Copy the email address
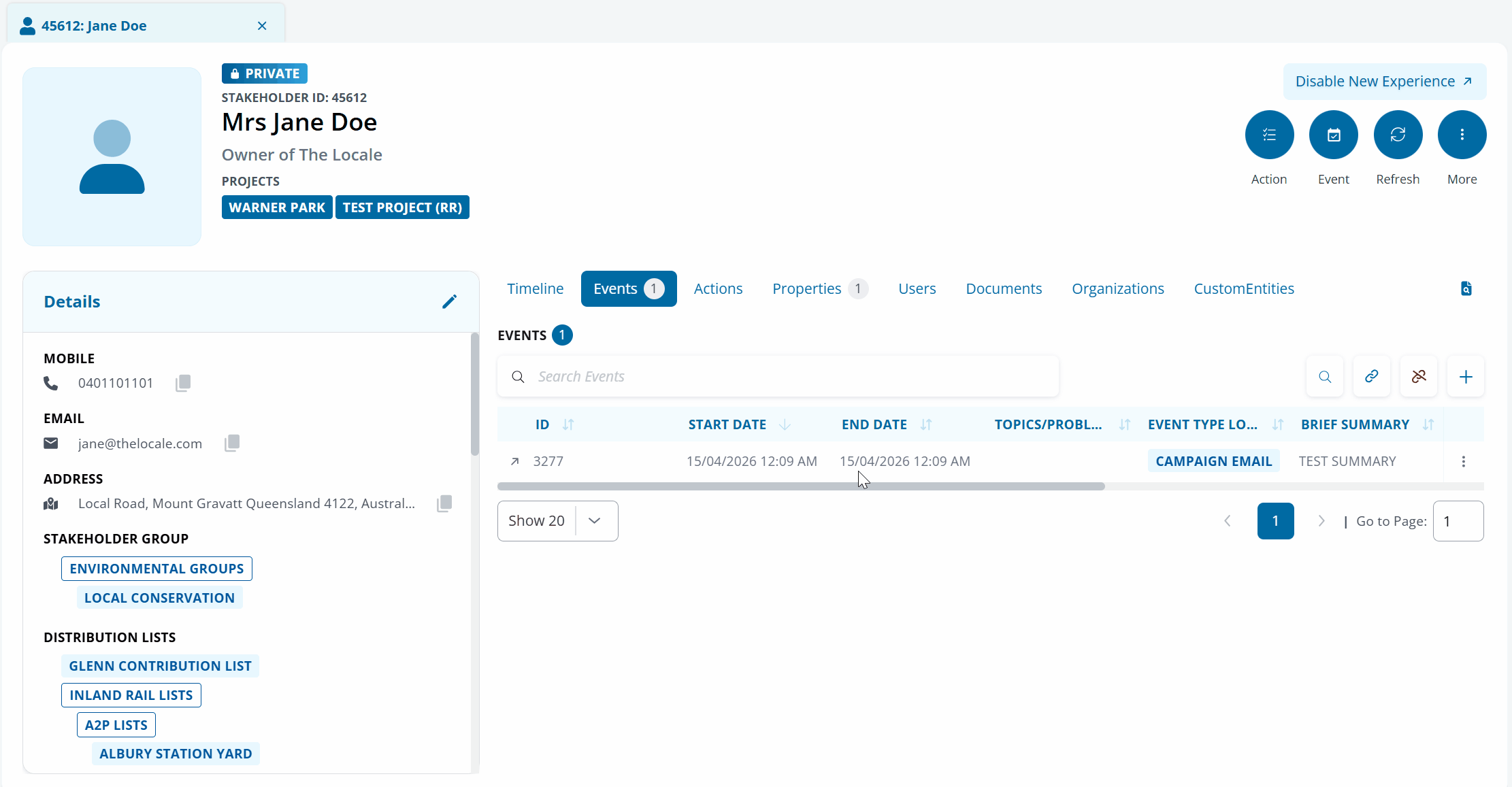The image size is (1512, 787). pyautogui.click(x=232, y=443)
